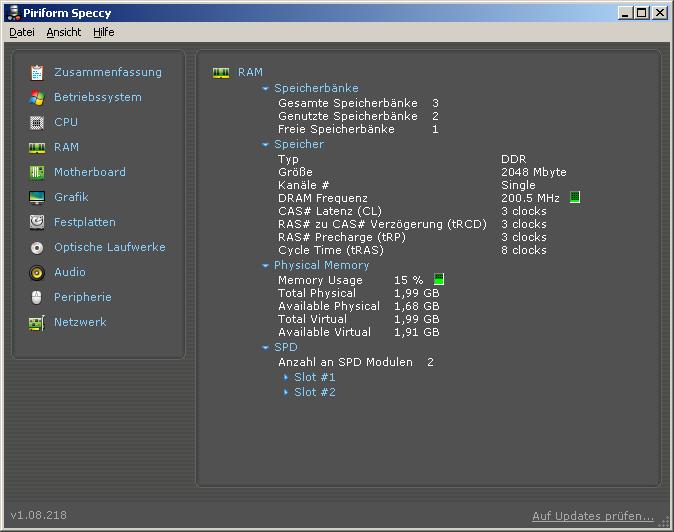Click the Speccy title bar app icon
This screenshot has width=674, height=532.
tap(14, 13)
